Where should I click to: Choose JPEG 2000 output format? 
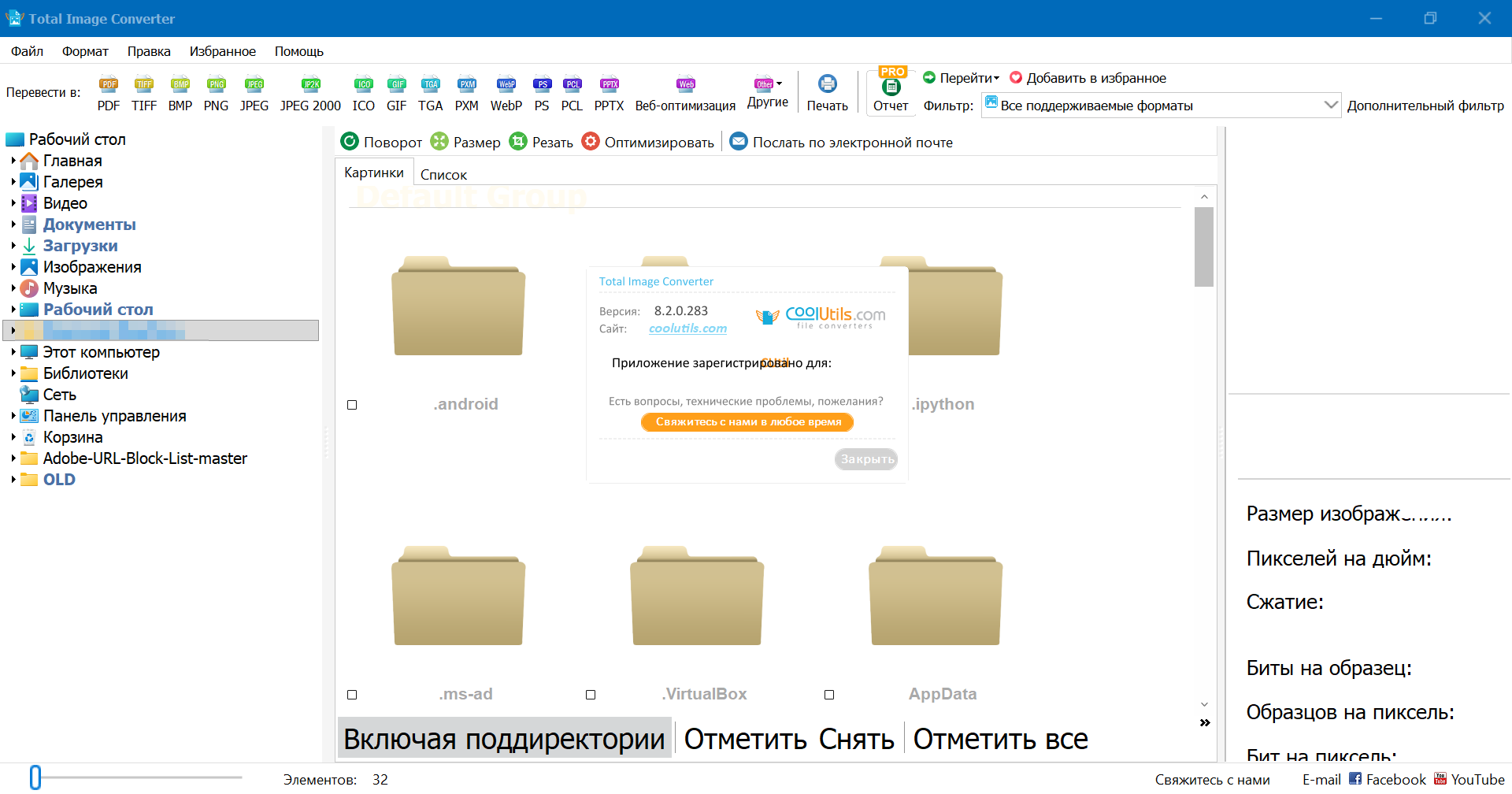tap(310, 93)
